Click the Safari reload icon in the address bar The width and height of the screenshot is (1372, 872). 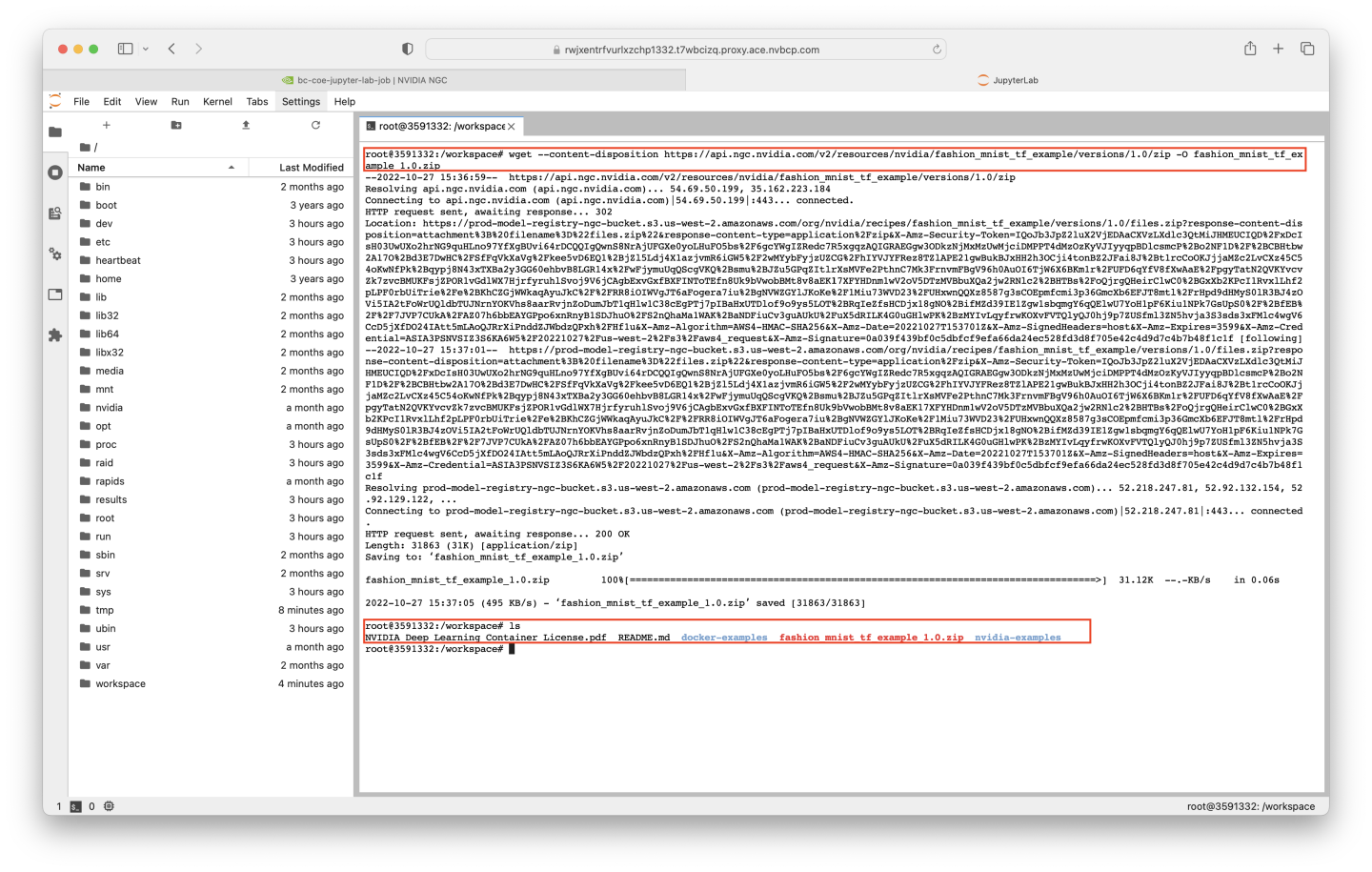pyautogui.click(x=937, y=49)
